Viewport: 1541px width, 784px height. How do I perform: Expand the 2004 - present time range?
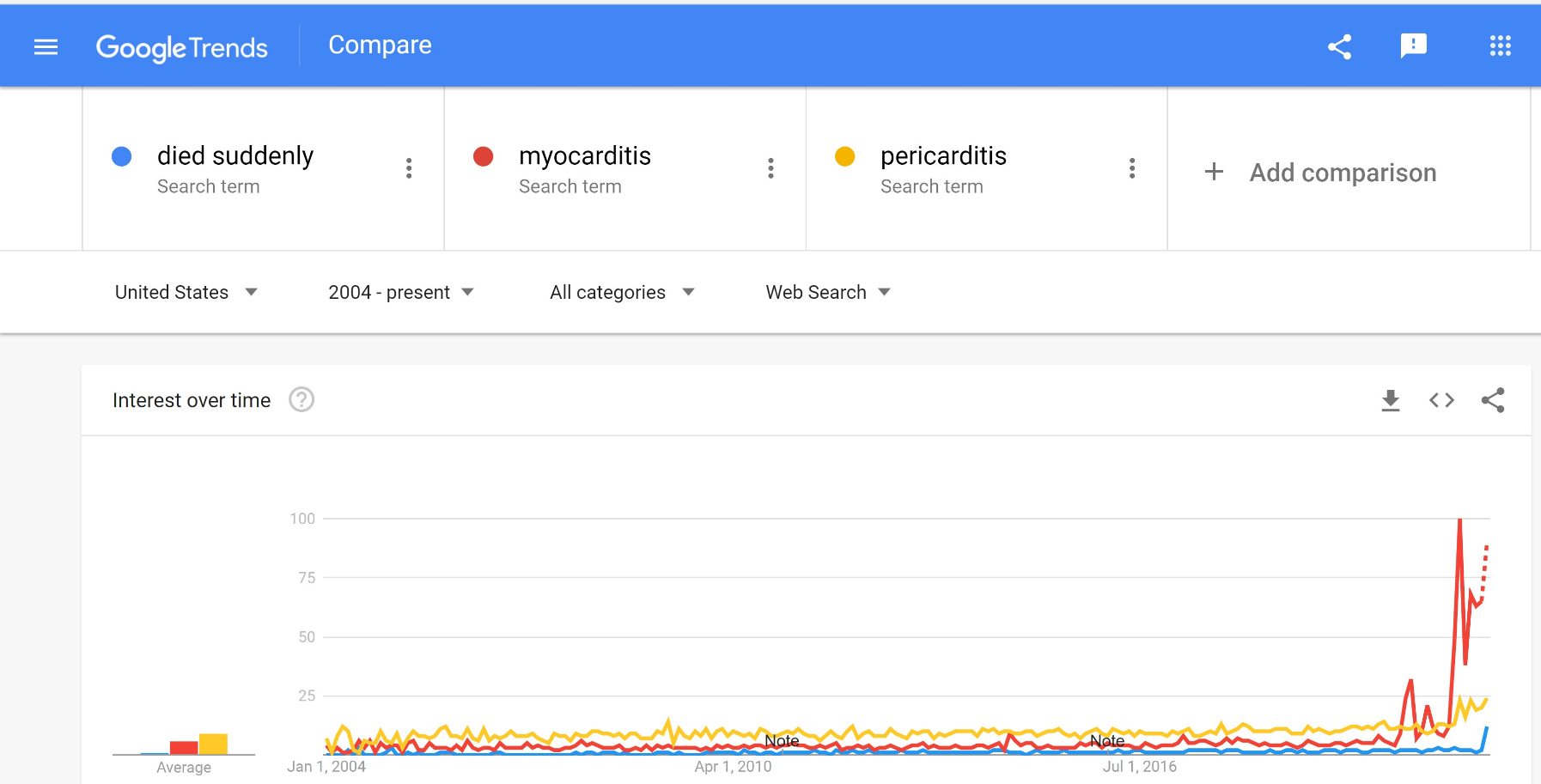click(x=400, y=293)
